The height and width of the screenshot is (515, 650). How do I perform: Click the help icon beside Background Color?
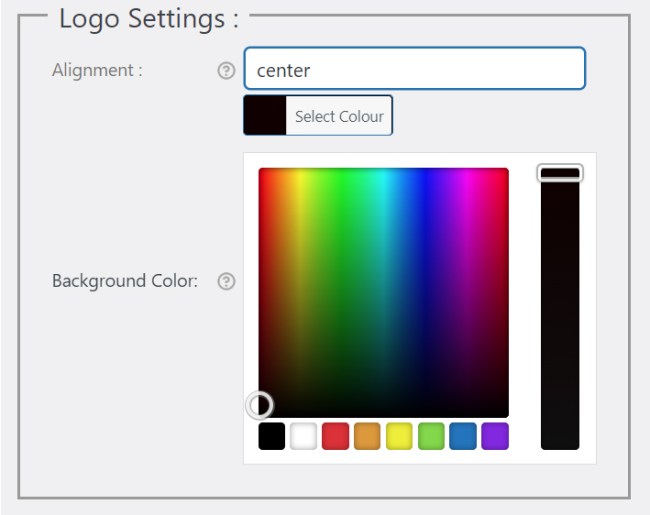point(226,281)
